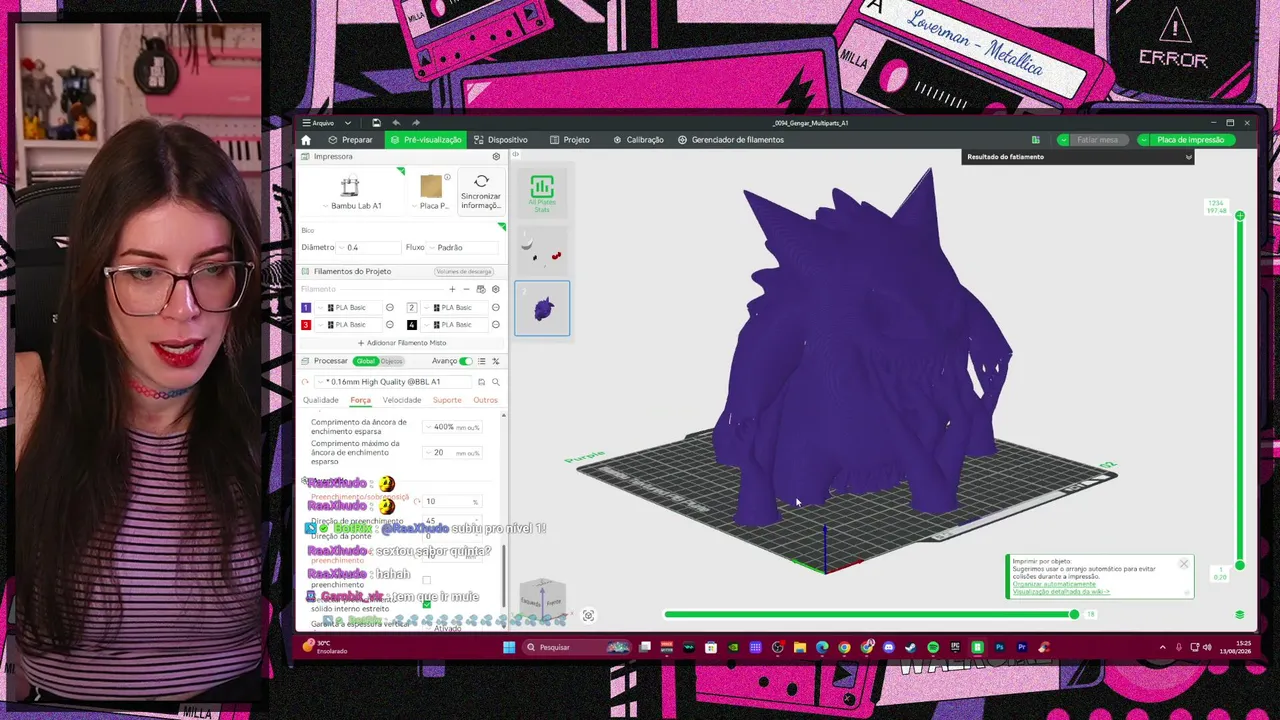1280x720 pixels.
Task: Toggle the checked sólido interno estreito checkbox
Action: tap(427, 604)
